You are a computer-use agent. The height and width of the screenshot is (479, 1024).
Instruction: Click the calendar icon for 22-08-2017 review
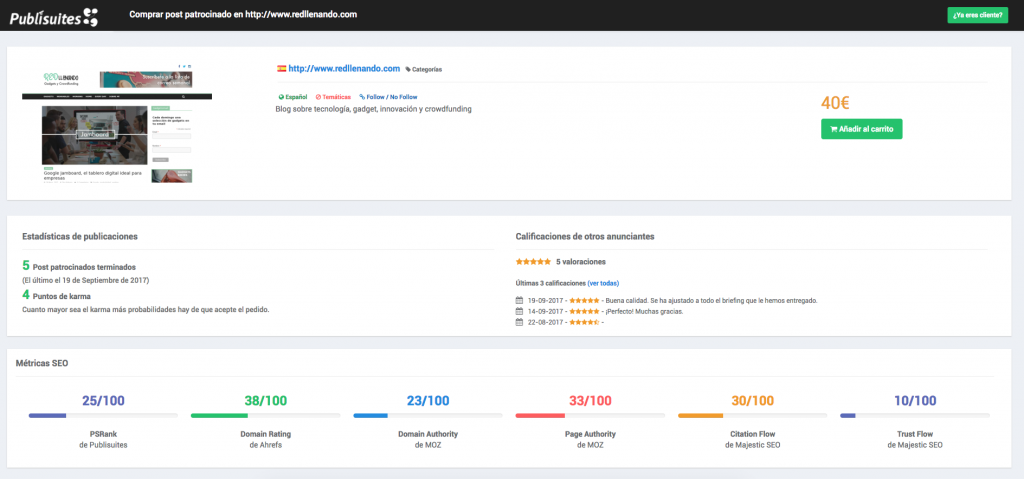pyautogui.click(x=519, y=322)
